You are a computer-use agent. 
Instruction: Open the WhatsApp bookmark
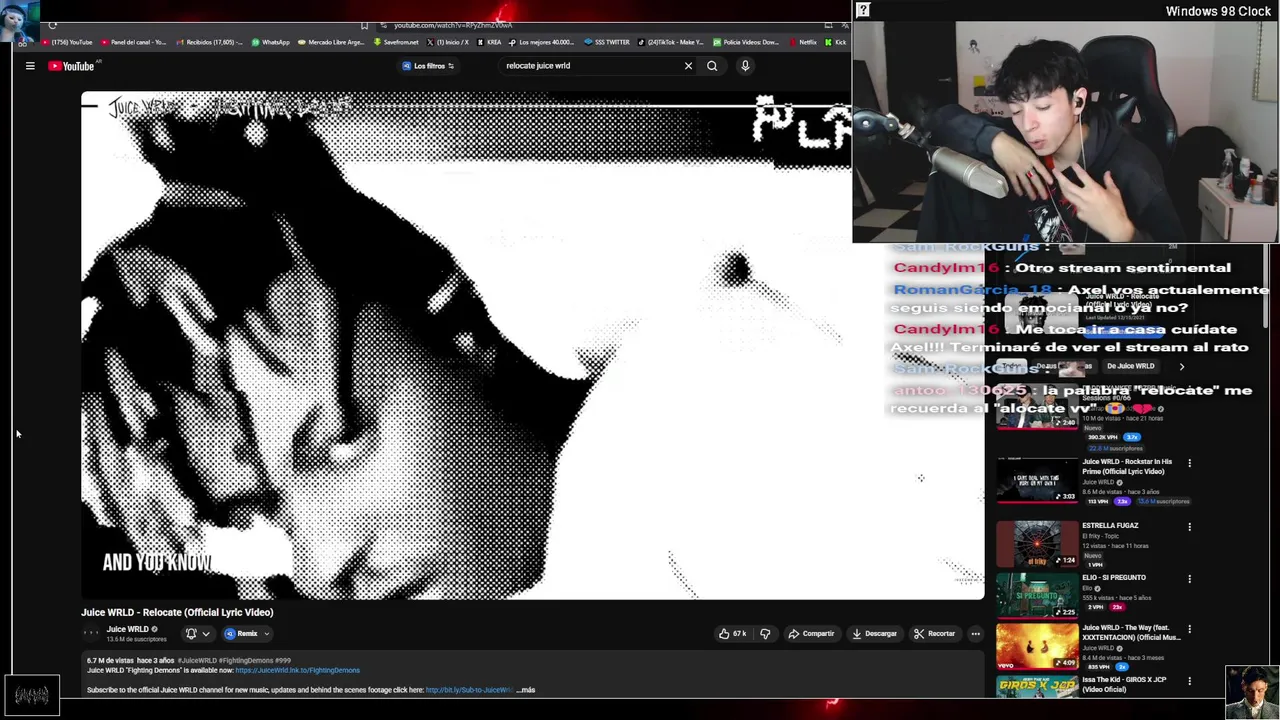click(270, 42)
